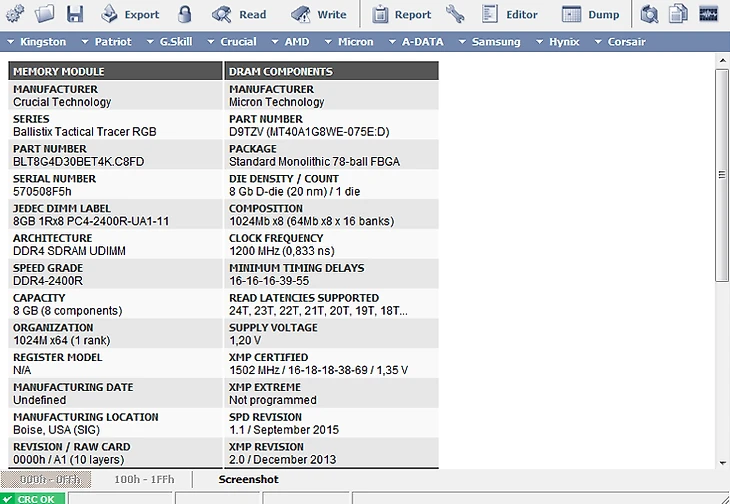Click the wrench tools icon

pyautogui.click(x=455, y=14)
